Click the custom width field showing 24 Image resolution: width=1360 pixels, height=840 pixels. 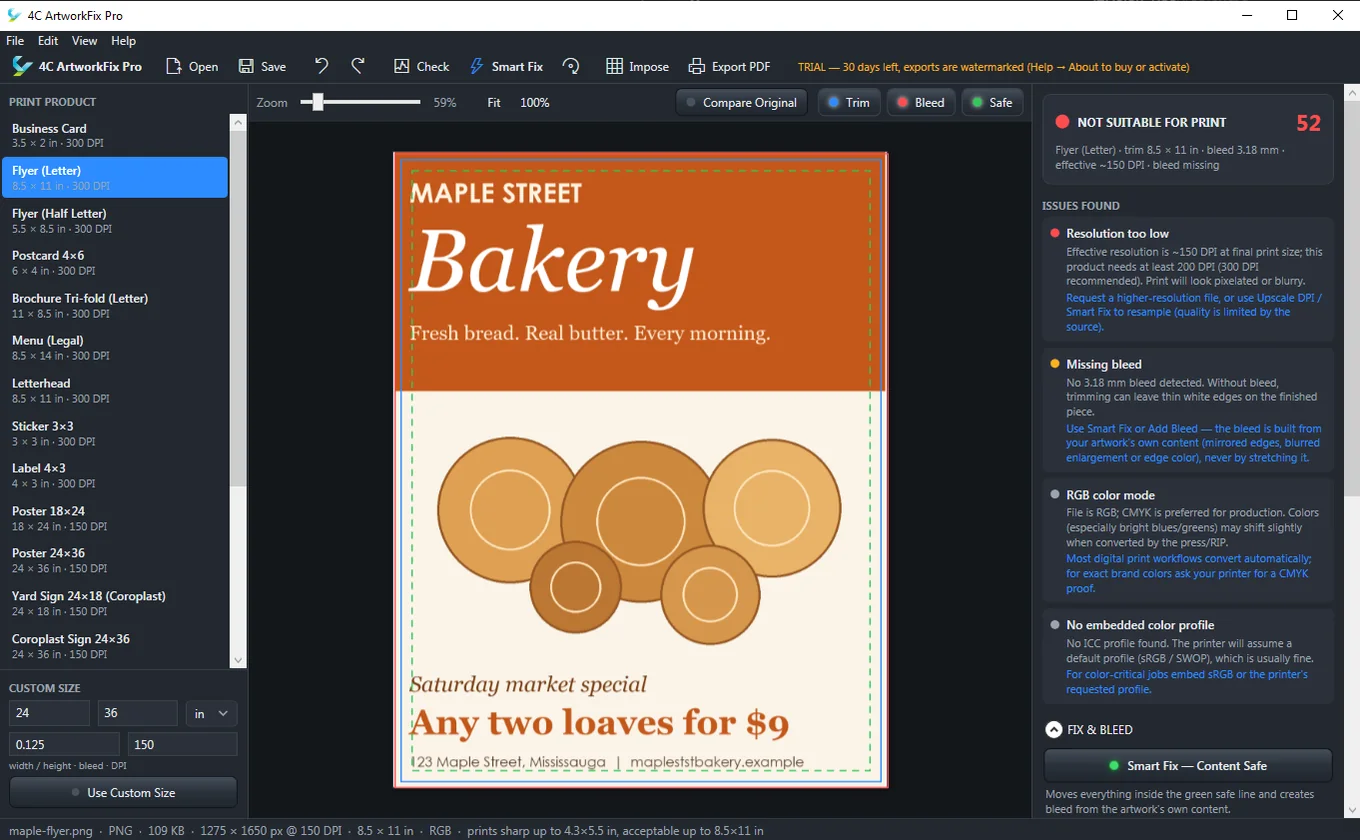coord(49,713)
